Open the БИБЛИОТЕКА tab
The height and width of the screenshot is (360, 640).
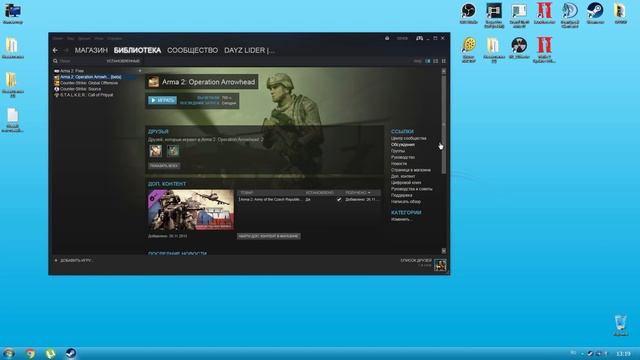point(137,50)
